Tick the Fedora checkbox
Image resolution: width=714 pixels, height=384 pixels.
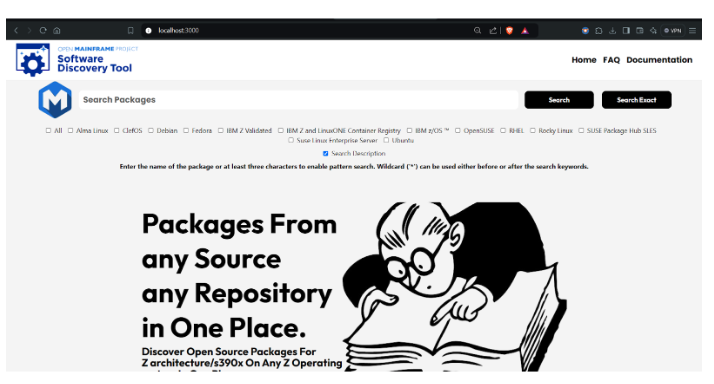tap(186, 131)
